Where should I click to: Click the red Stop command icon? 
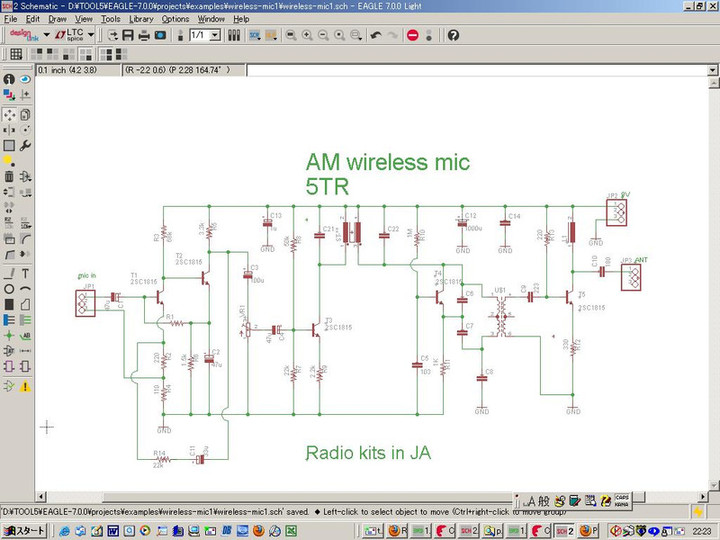click(x=412, y=35)
